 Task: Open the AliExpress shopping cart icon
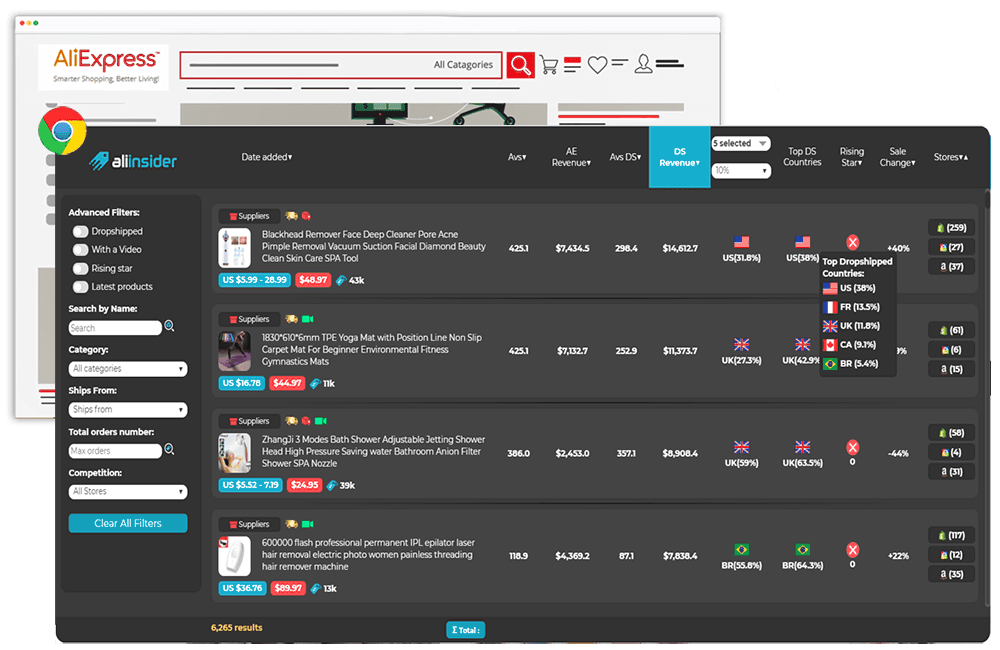548,65
